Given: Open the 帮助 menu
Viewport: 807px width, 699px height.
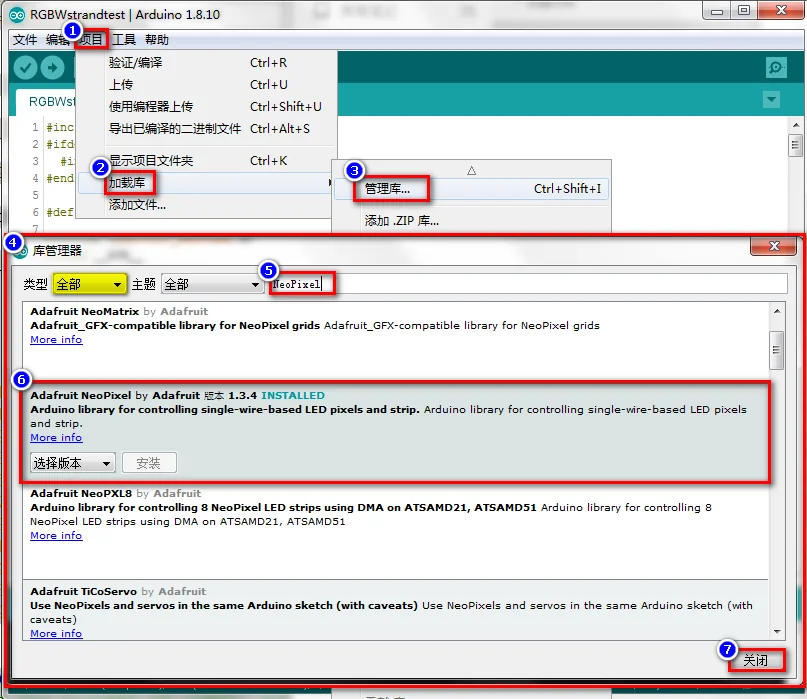Looking at the screenshot, I should (156, 40).
